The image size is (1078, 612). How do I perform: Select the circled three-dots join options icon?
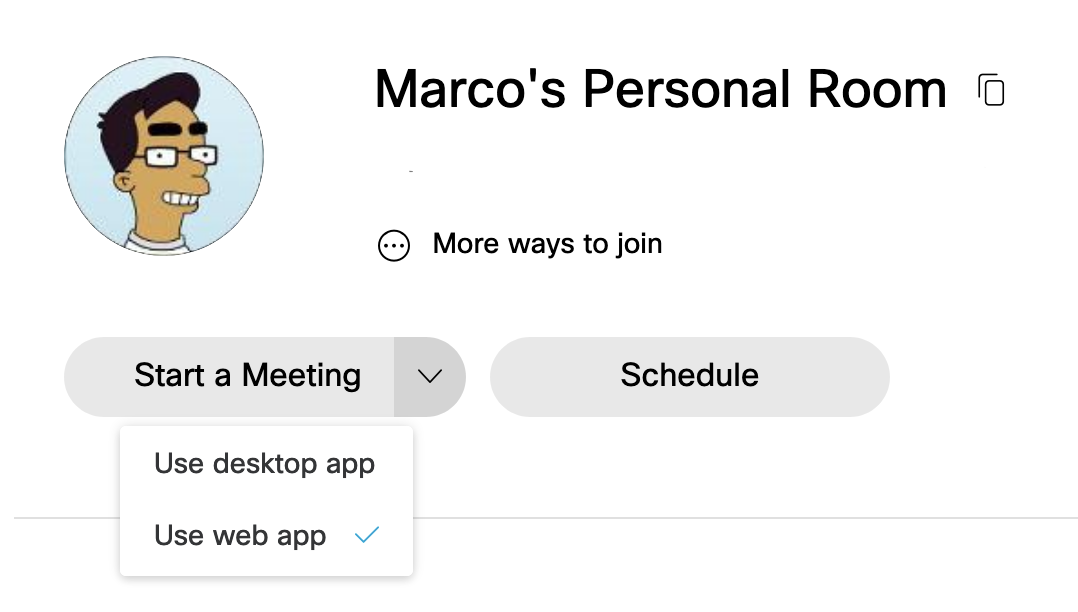(x=394, y=245)
